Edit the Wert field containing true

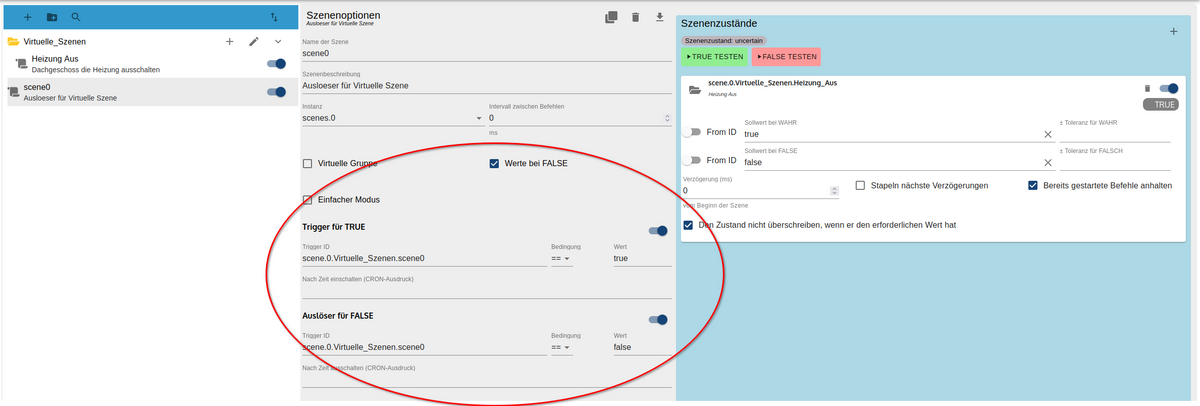642,258
